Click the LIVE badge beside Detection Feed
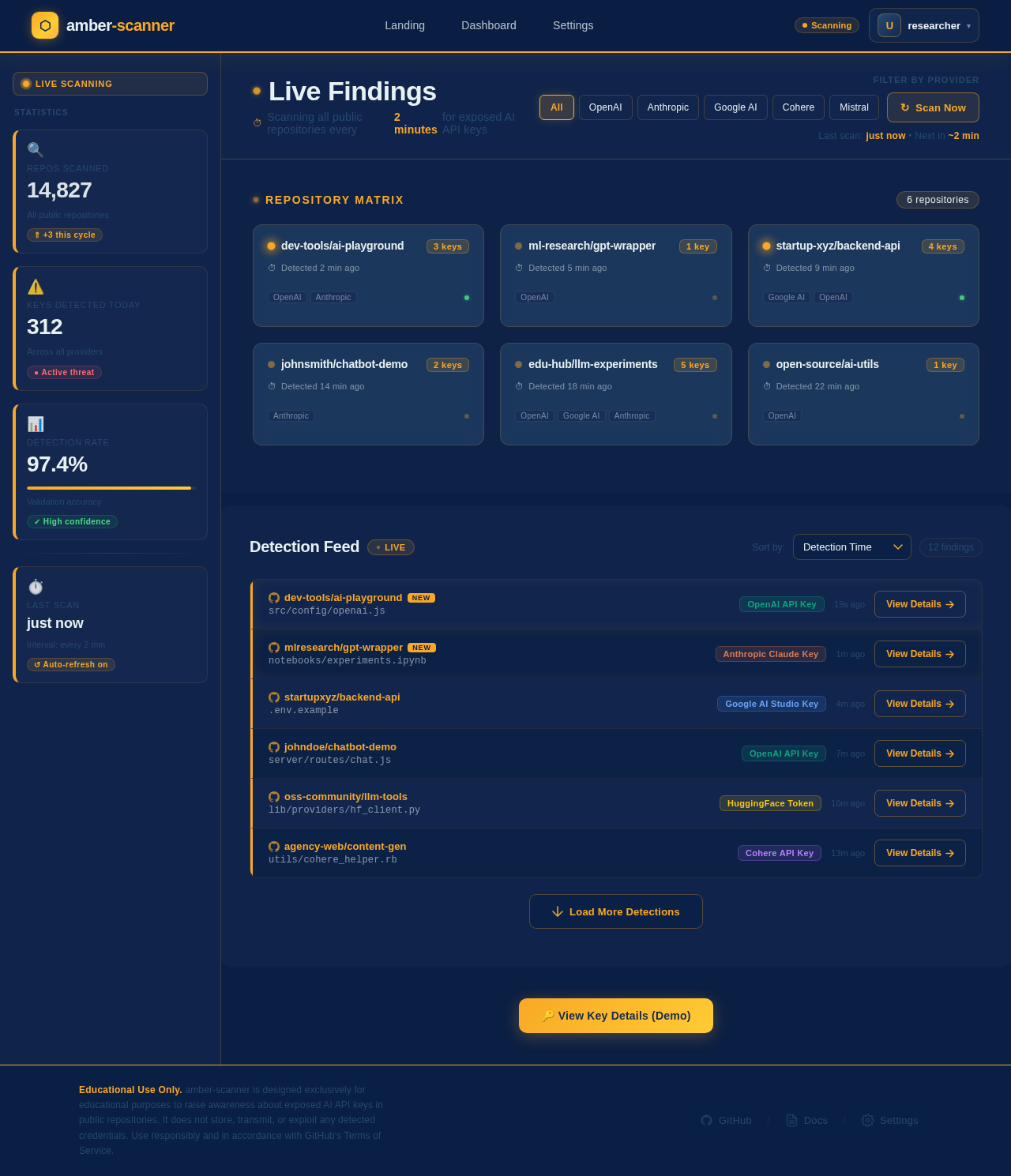The width and height of the screenshot is (1011, 1176). (391, 547)
